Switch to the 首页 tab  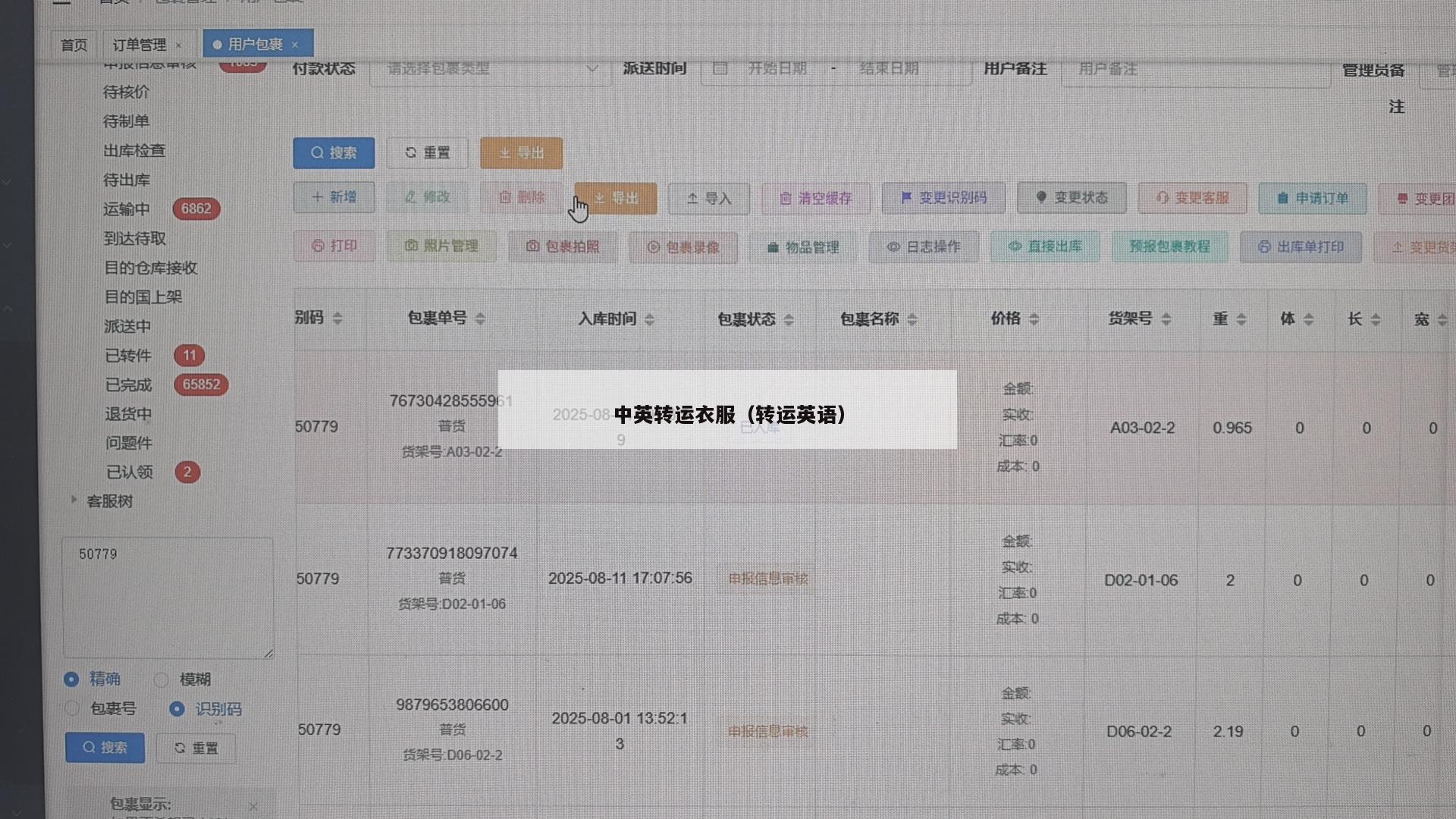coord(74,45)
